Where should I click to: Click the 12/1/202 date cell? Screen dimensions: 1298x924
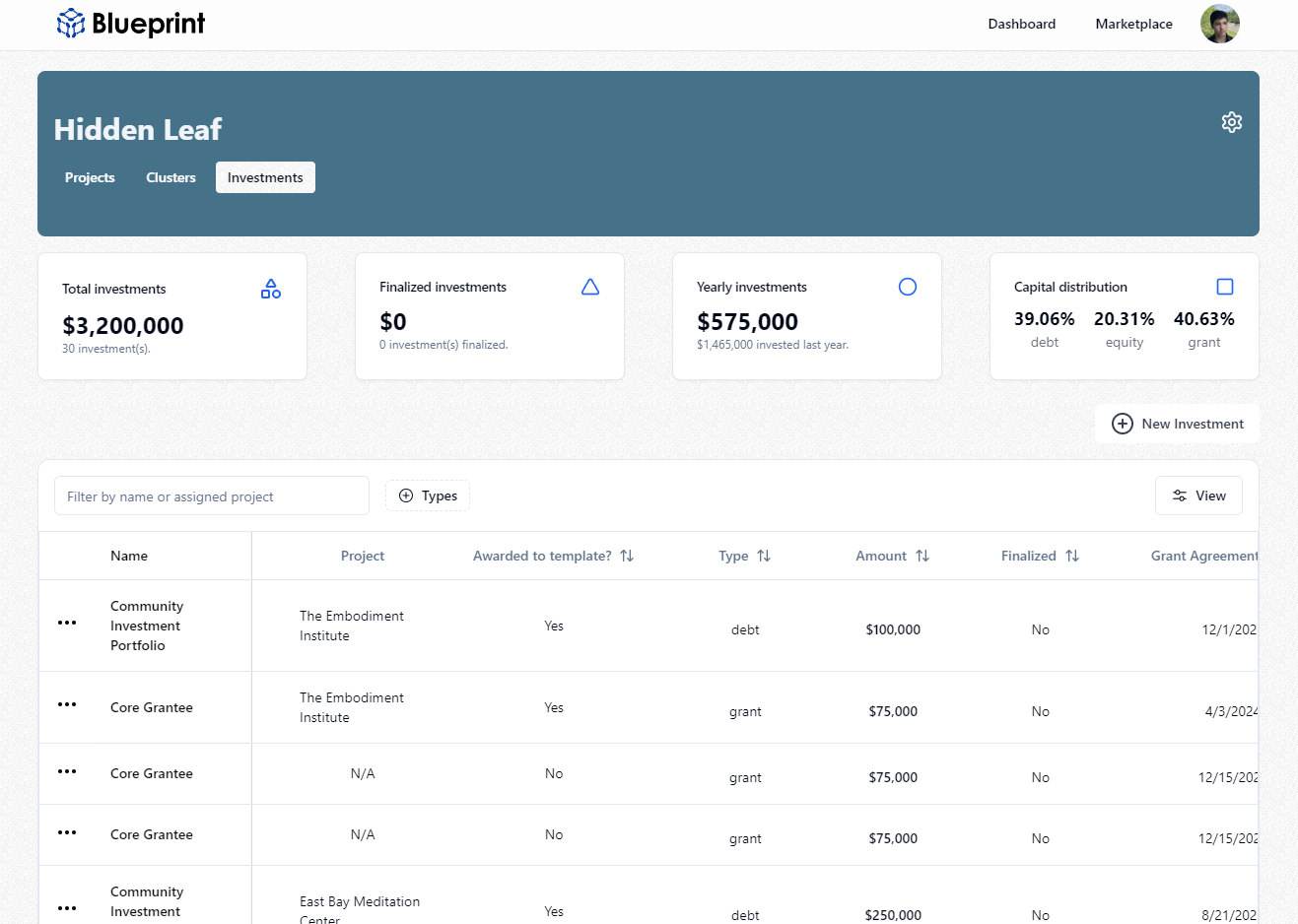[1229, 629]
